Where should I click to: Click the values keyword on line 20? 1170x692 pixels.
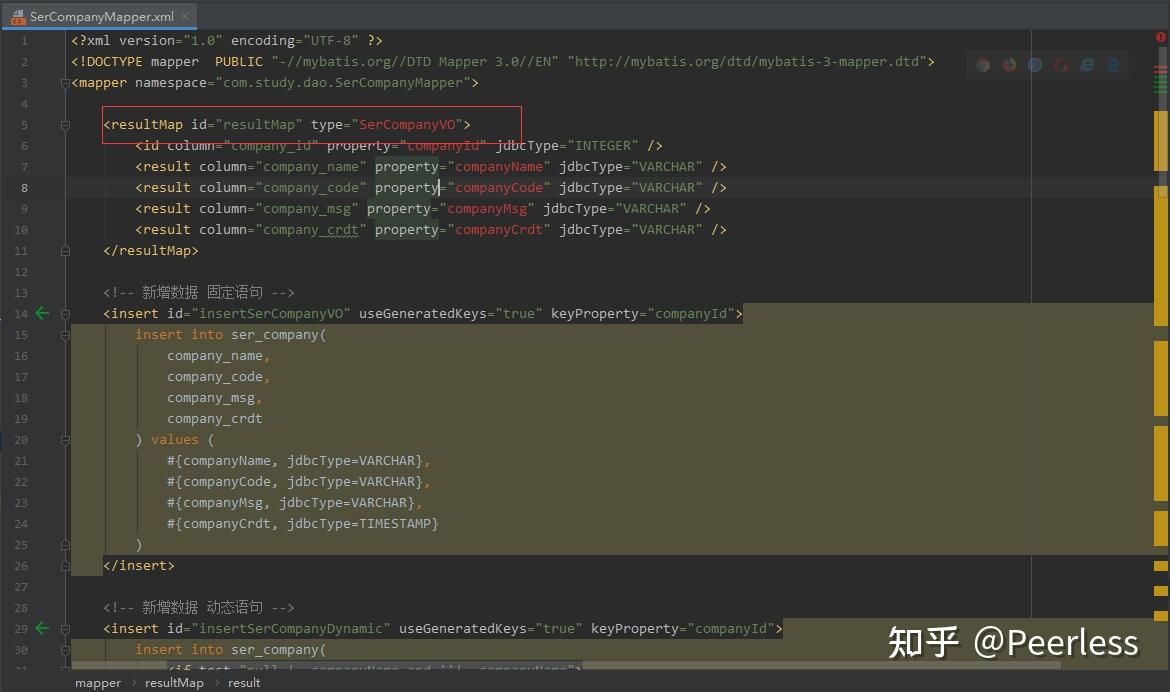[175, 440]
